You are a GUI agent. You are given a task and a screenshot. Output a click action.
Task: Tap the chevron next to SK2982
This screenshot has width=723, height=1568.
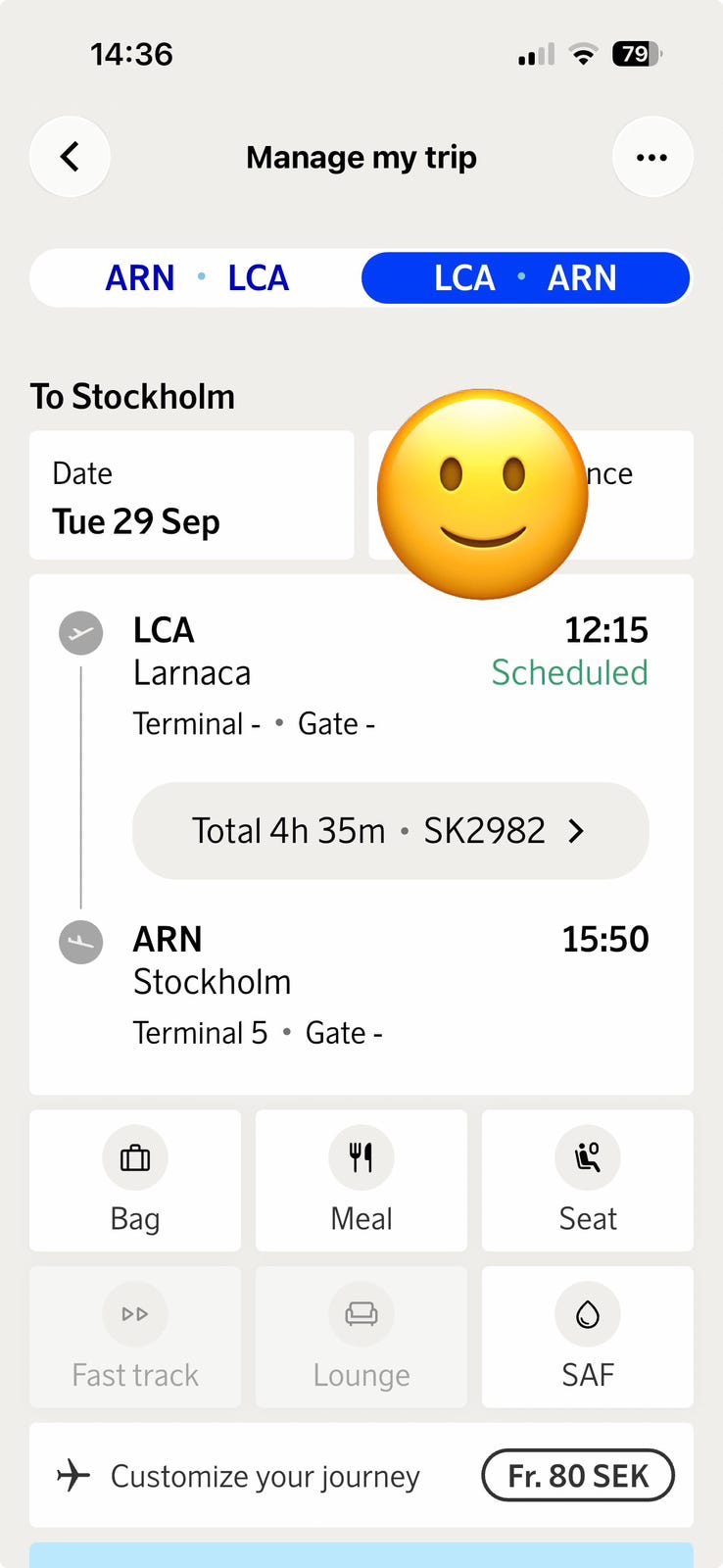point(577,831)
